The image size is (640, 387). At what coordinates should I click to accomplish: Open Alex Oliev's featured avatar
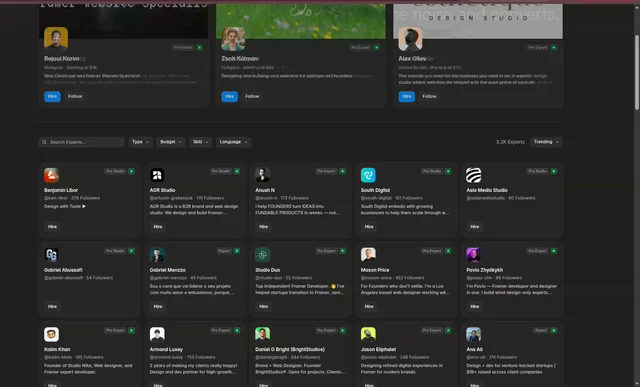[410, 39]
